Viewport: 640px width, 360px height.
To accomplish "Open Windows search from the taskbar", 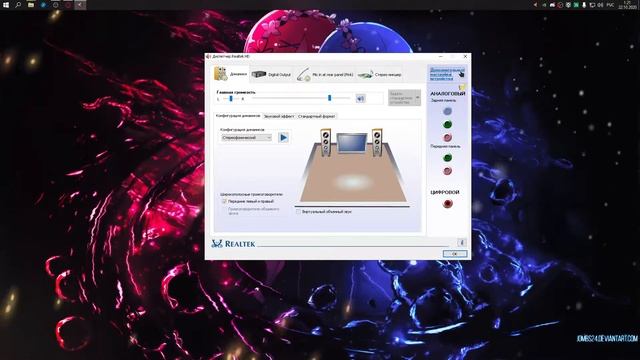I will coord(18,5).
